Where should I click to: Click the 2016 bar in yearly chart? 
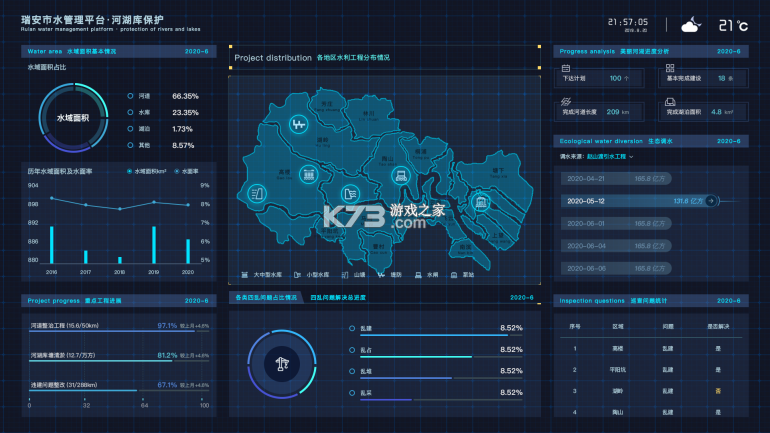(x=52, y=244)
